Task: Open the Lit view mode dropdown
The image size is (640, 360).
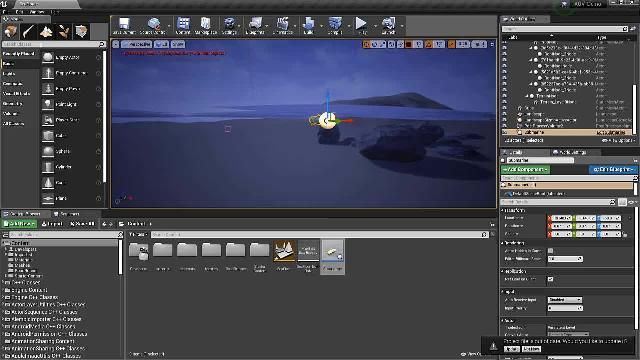Action: point(161,44)
